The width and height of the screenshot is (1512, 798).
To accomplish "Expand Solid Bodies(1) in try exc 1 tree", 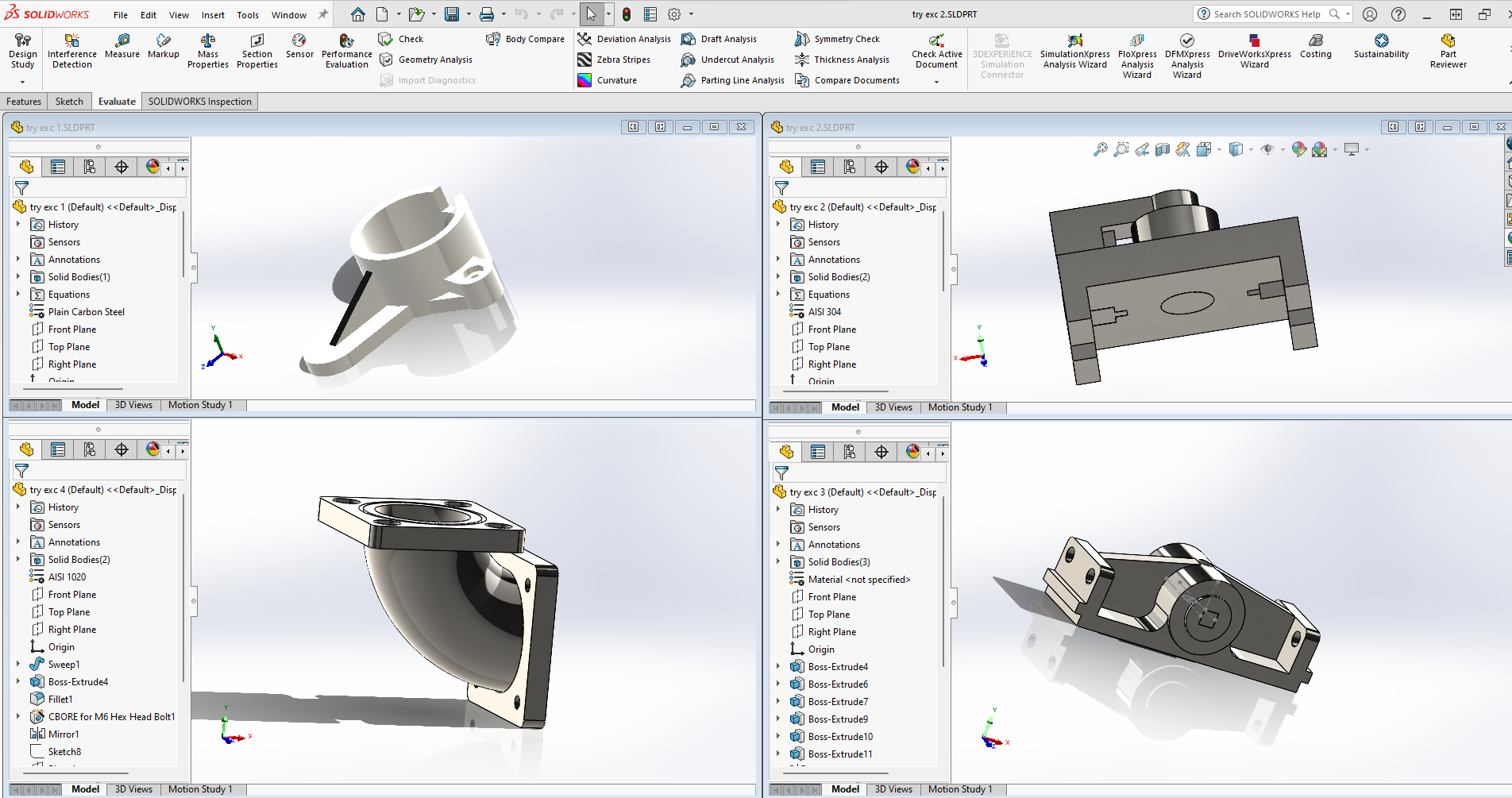I will 18,277.
